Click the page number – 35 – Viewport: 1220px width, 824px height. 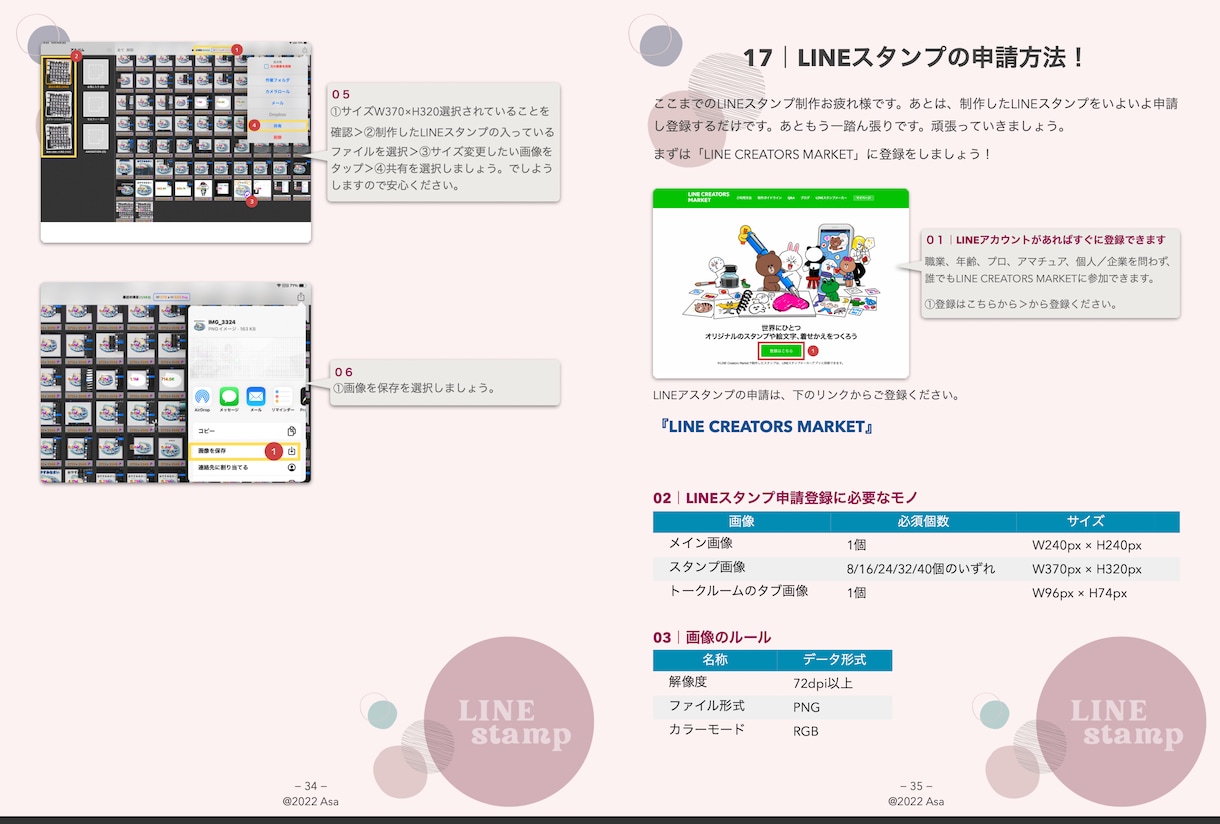click(916, 786)
